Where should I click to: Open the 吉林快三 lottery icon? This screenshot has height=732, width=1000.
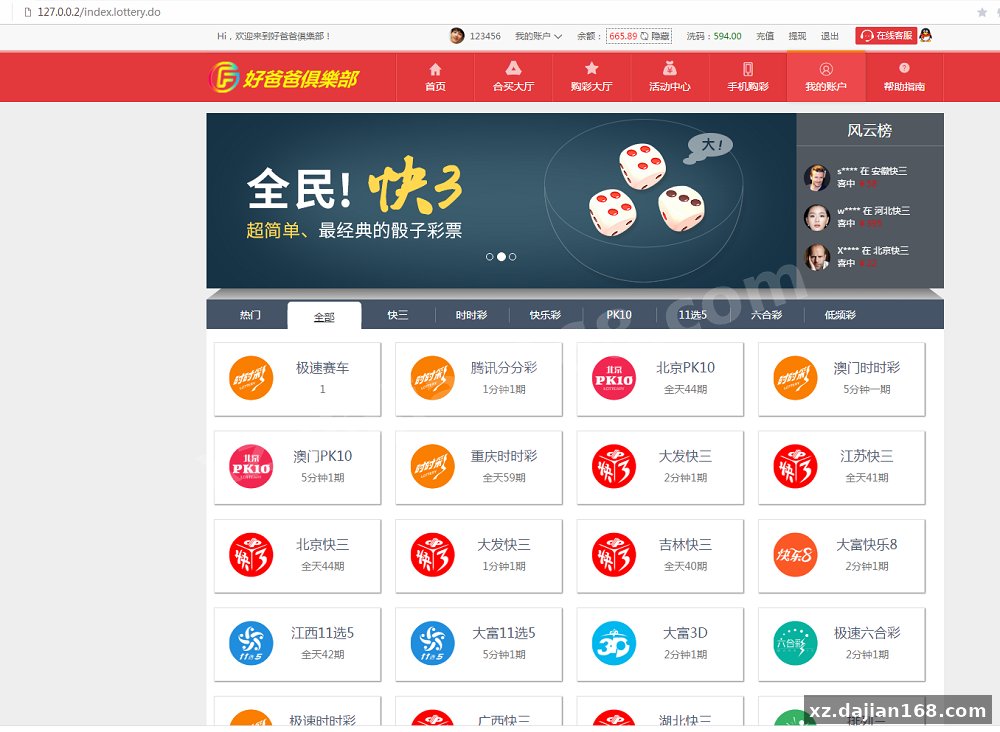[614, 555]
